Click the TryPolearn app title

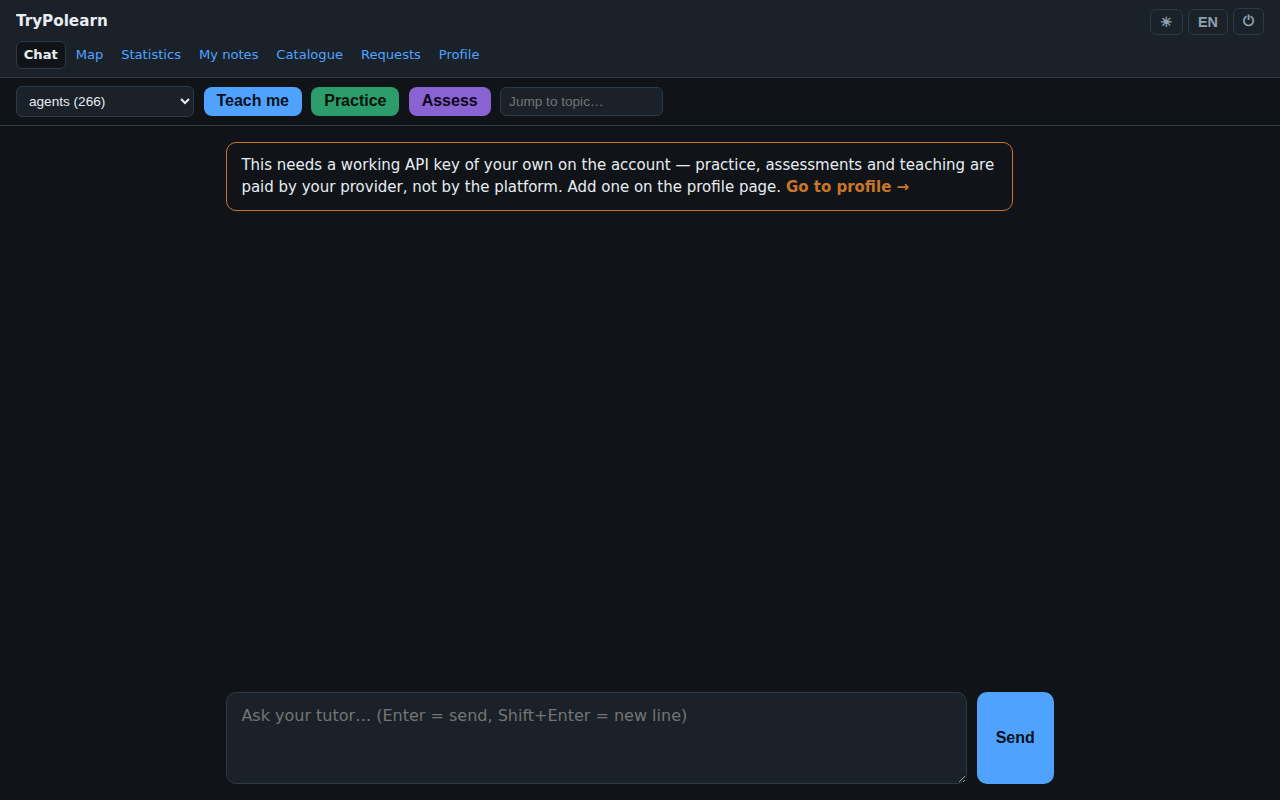tap(62, 21)
